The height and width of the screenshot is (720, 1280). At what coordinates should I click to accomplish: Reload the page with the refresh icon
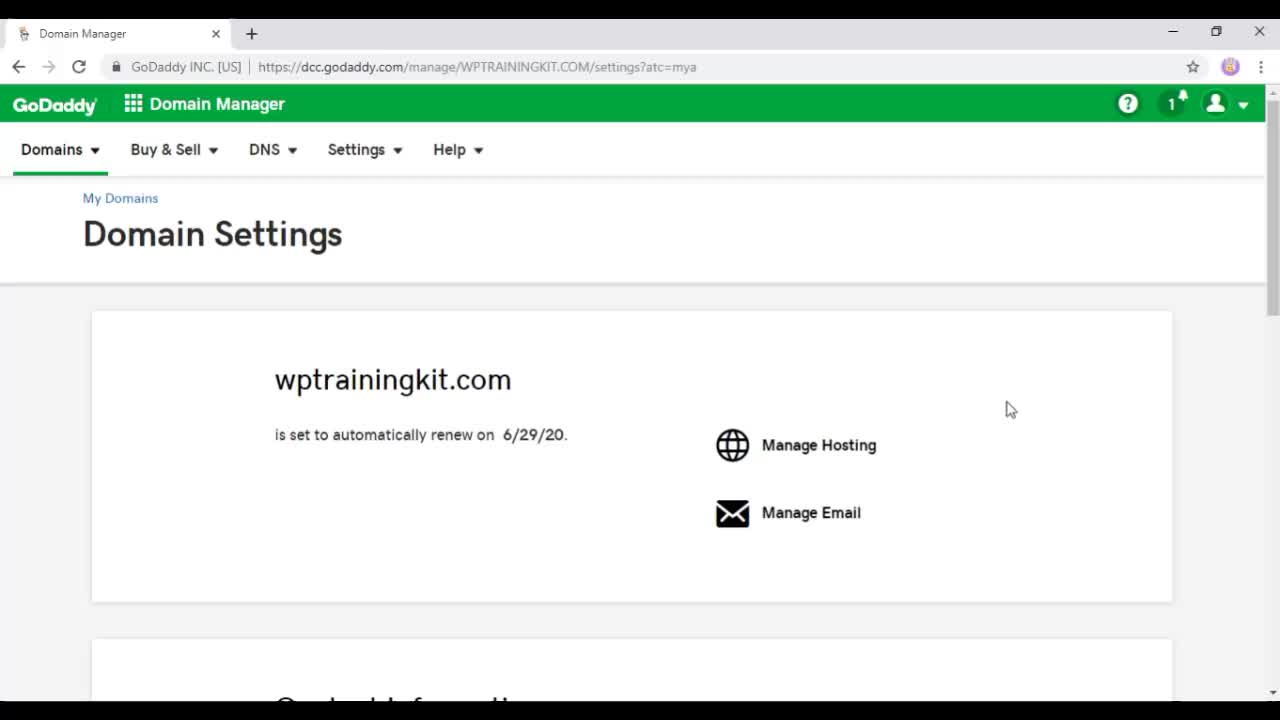point(79,67)
